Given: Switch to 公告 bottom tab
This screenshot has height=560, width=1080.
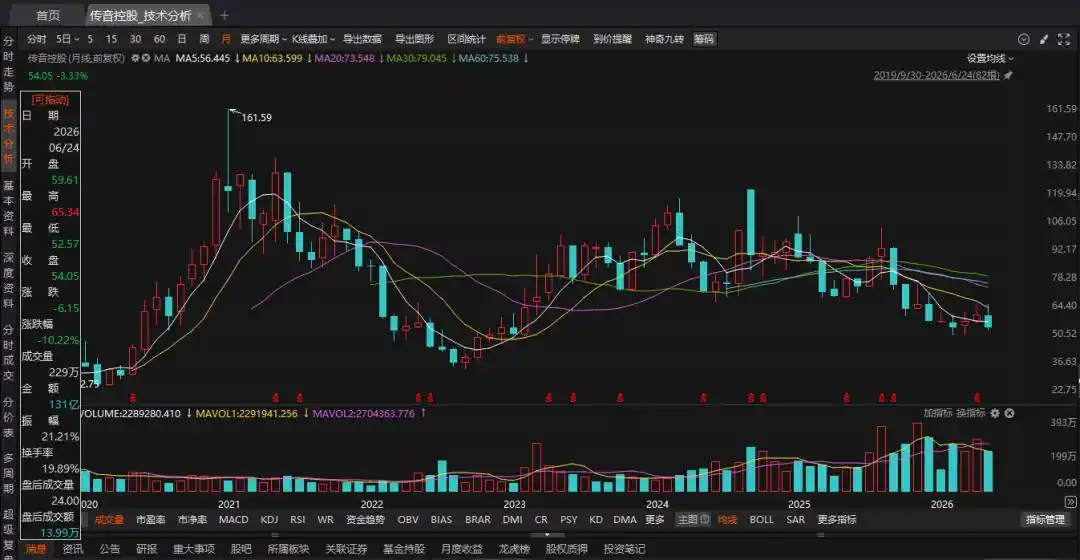Looking at the screenshot, I should pos(110,549).
